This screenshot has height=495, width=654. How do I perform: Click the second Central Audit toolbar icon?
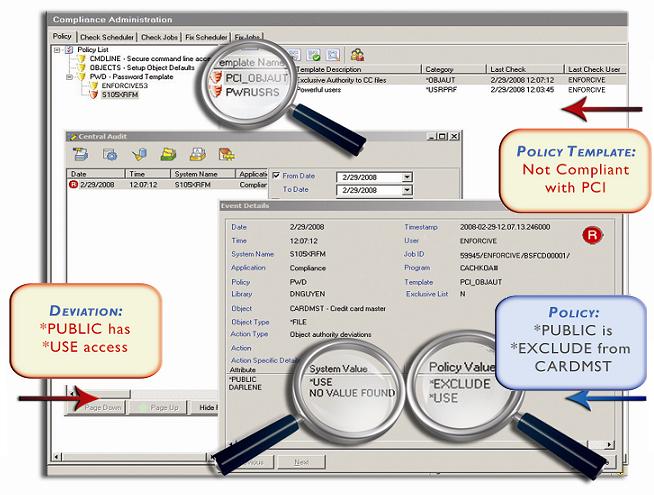(x=110, y=153)
